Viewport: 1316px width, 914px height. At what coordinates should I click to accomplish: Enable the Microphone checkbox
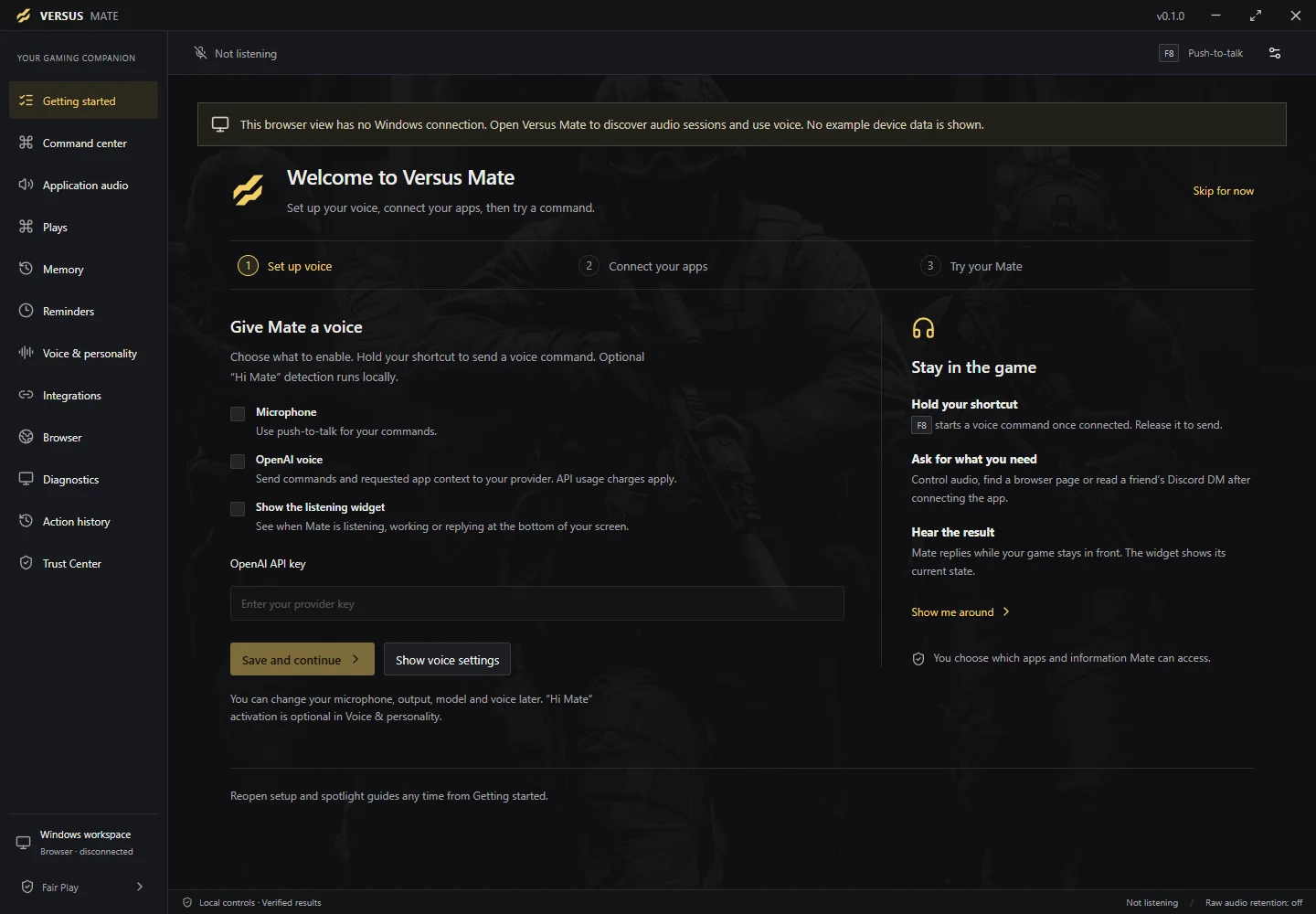tap(238, 414)
